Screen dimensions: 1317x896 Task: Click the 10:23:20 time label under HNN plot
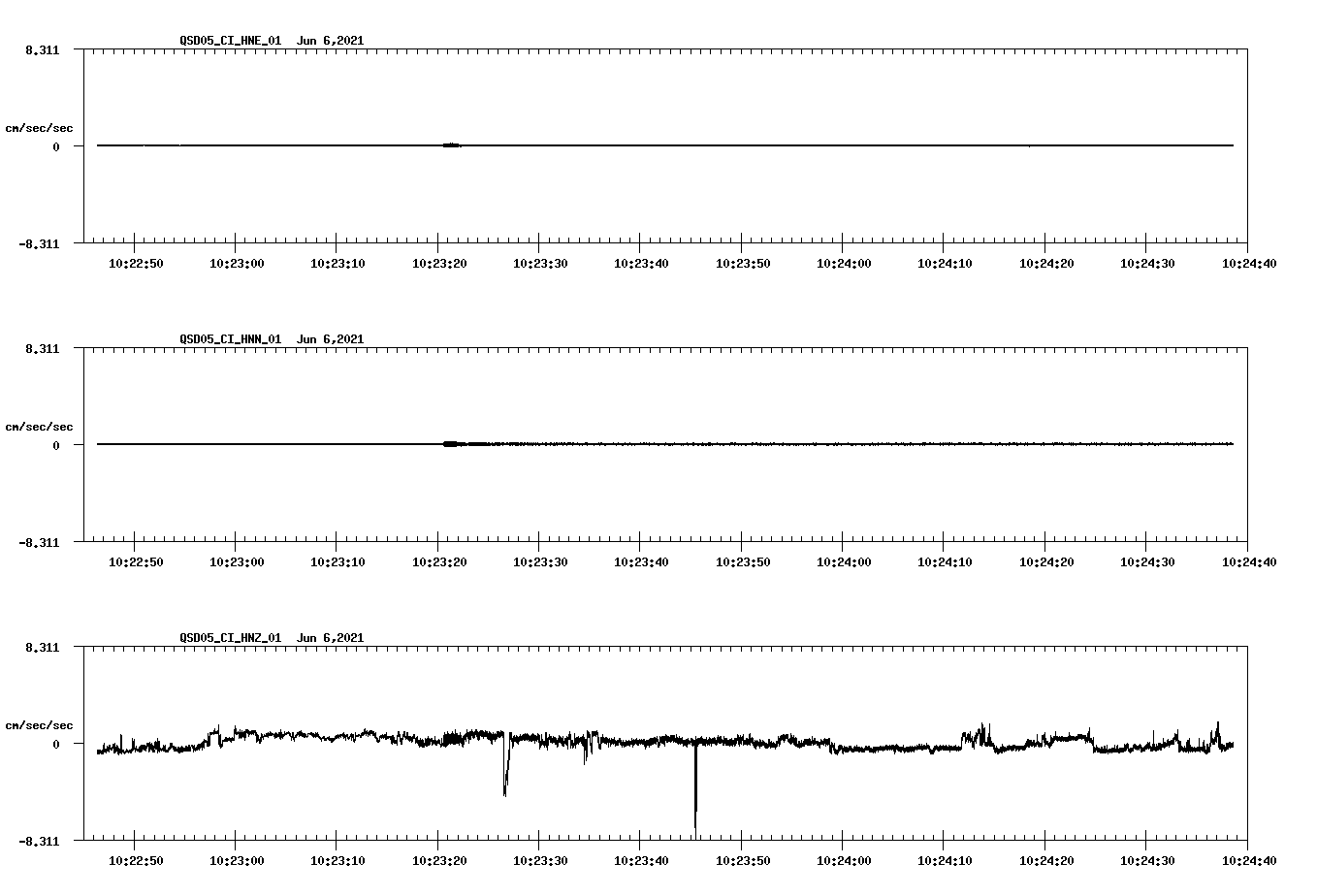(438, 561)
